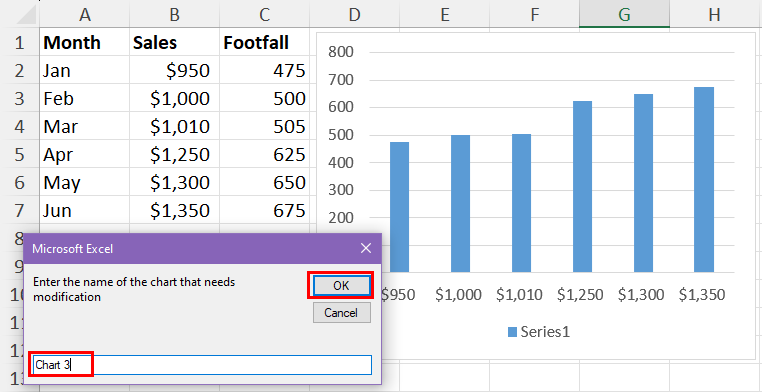
Task: Select column D header
Action: coord(354,15)
